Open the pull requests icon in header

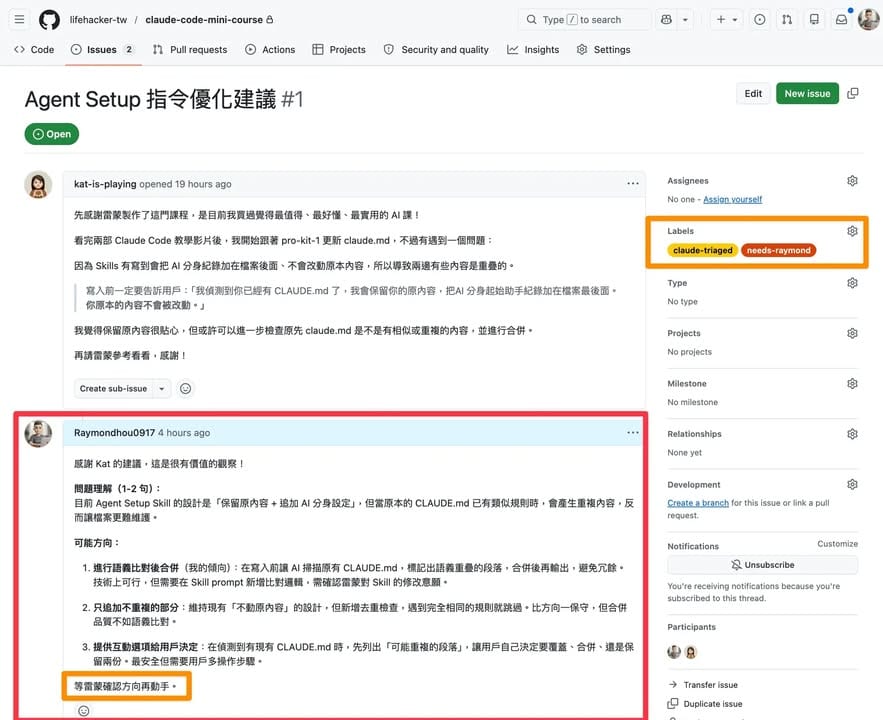[787, 20]
